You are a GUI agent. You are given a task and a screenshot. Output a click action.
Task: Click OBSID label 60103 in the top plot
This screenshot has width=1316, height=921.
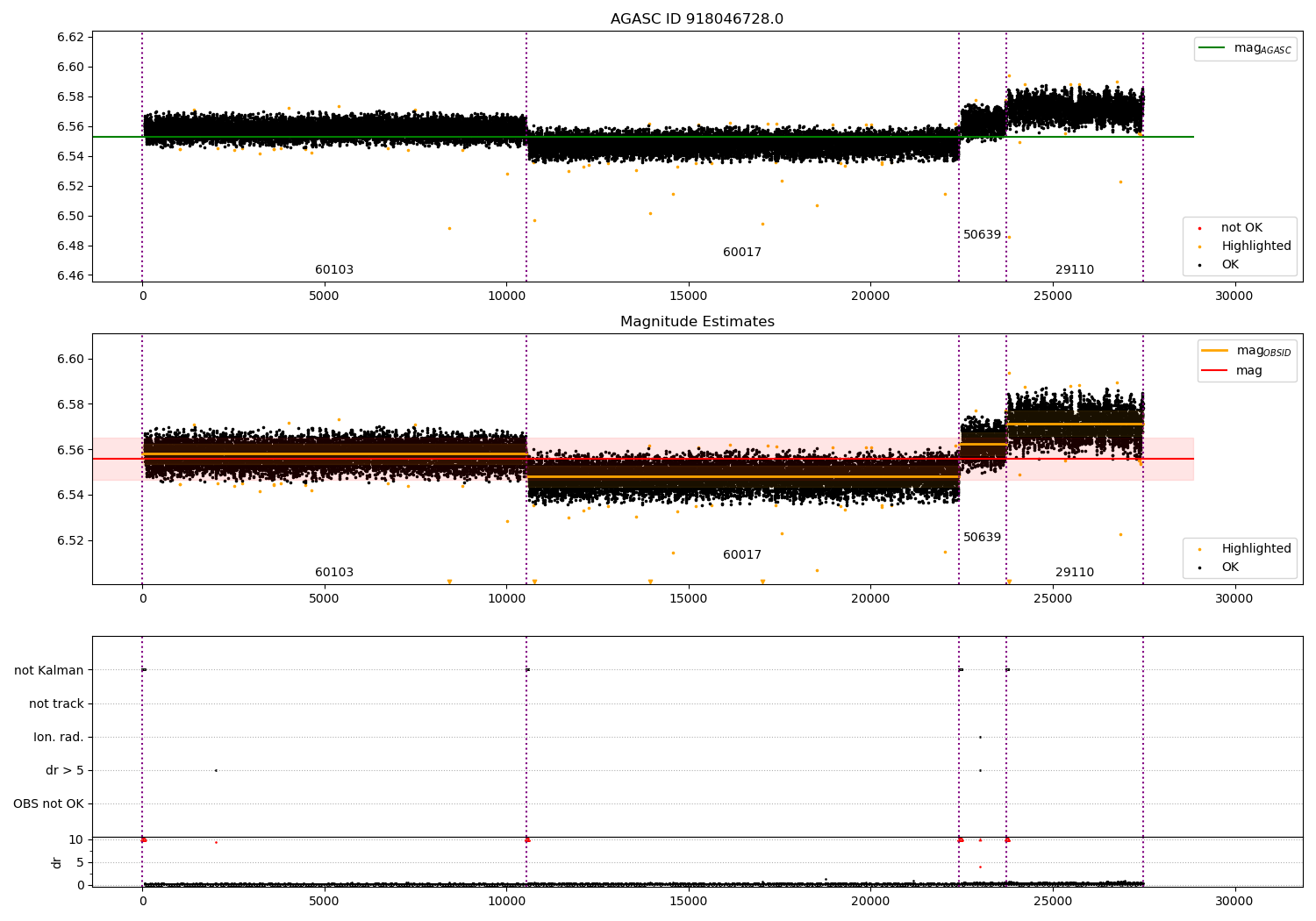click(334, 270)
